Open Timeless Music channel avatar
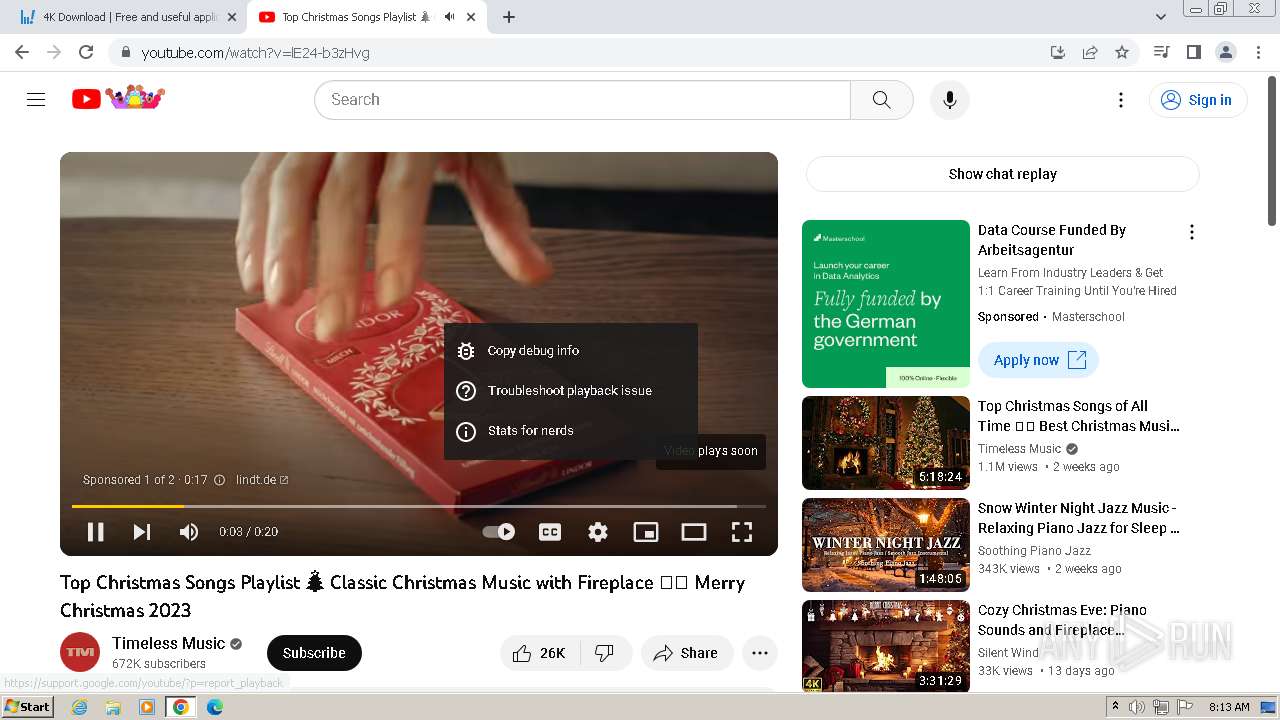The height and width of the screenshot is (720, 1280). [80, 652]
